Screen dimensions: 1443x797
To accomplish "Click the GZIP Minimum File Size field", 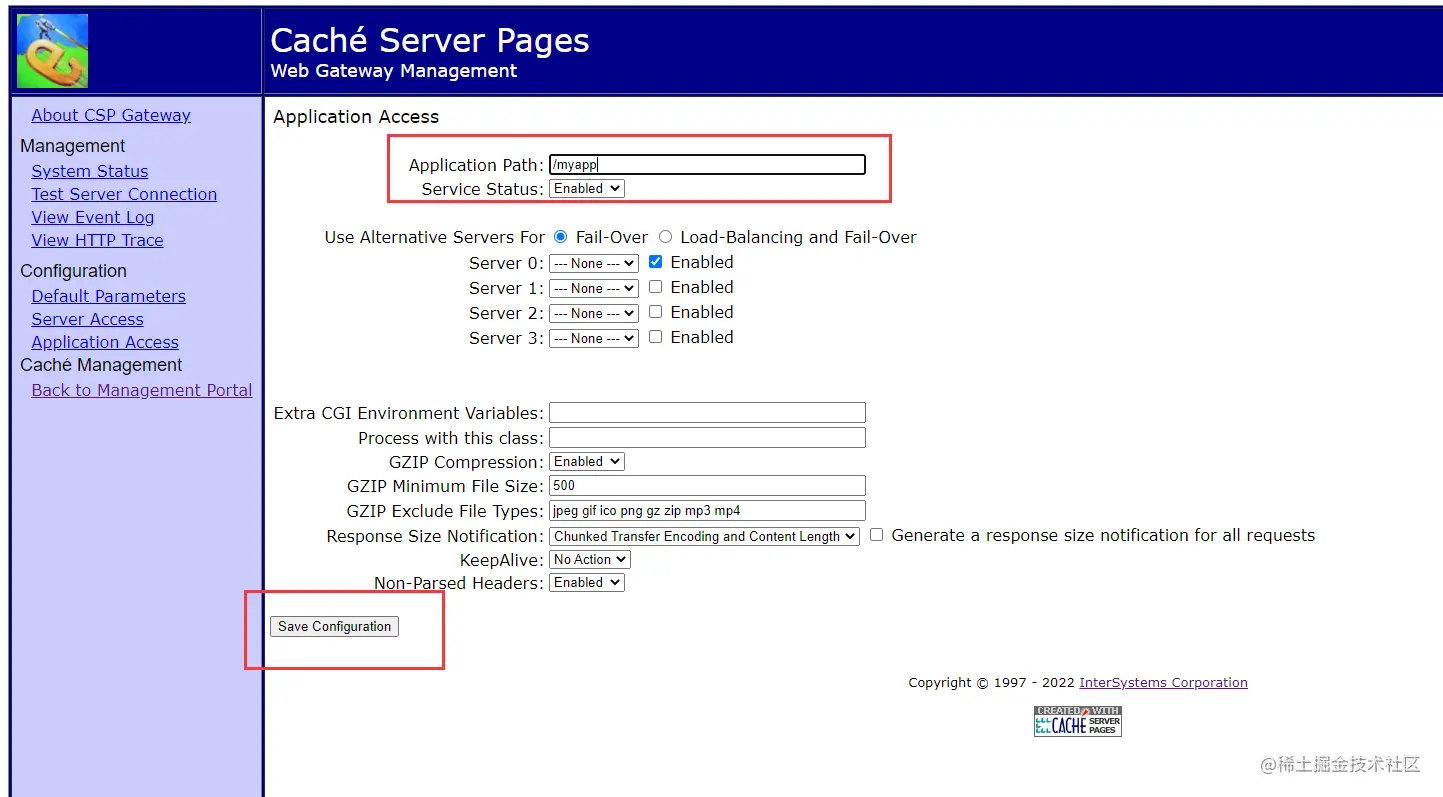I will point(707,486).
